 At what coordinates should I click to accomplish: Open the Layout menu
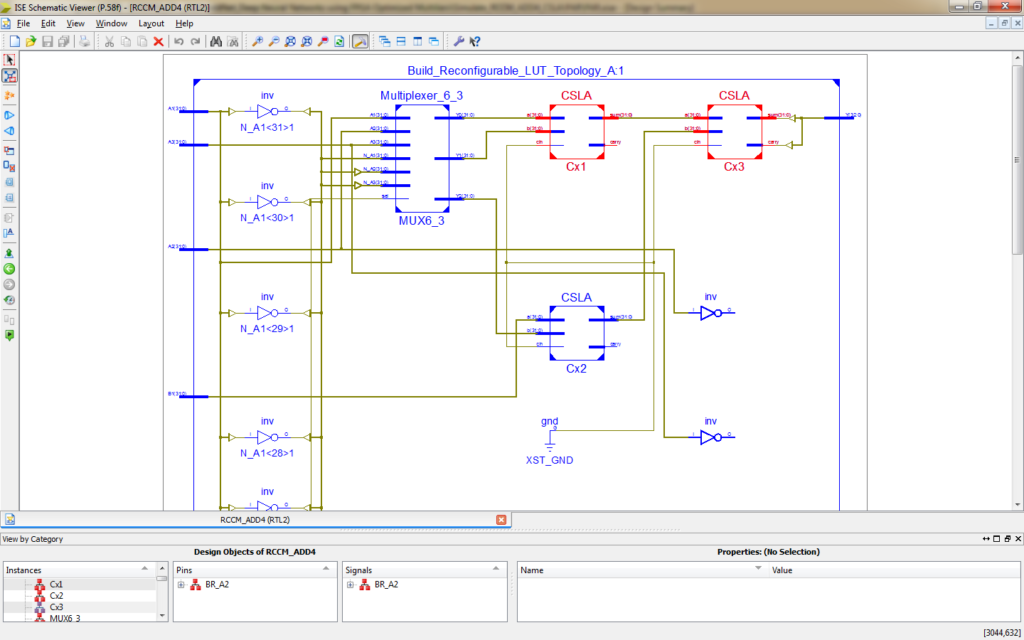[151, 23]
